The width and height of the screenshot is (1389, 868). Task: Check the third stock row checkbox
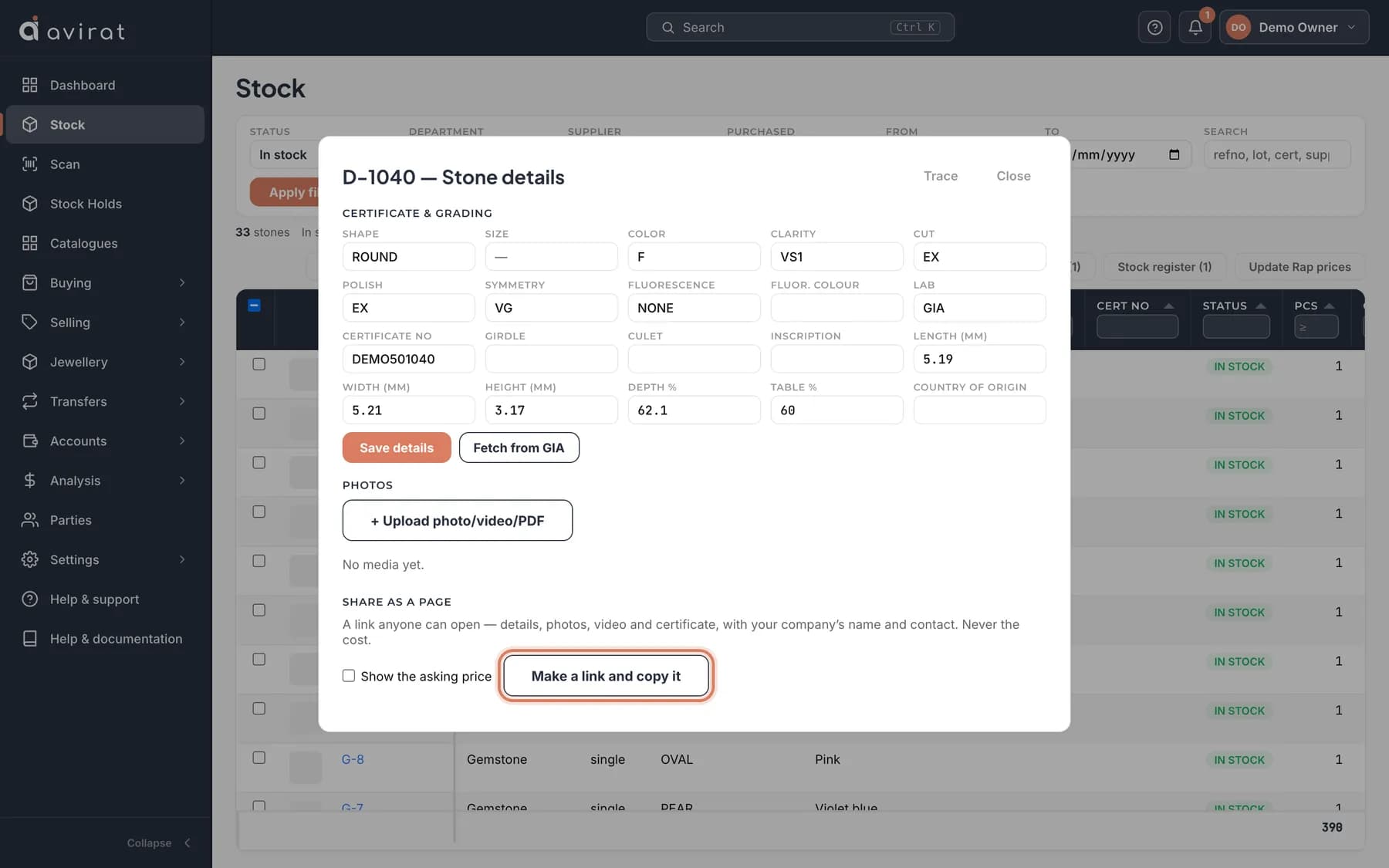(x=259, y=463)
